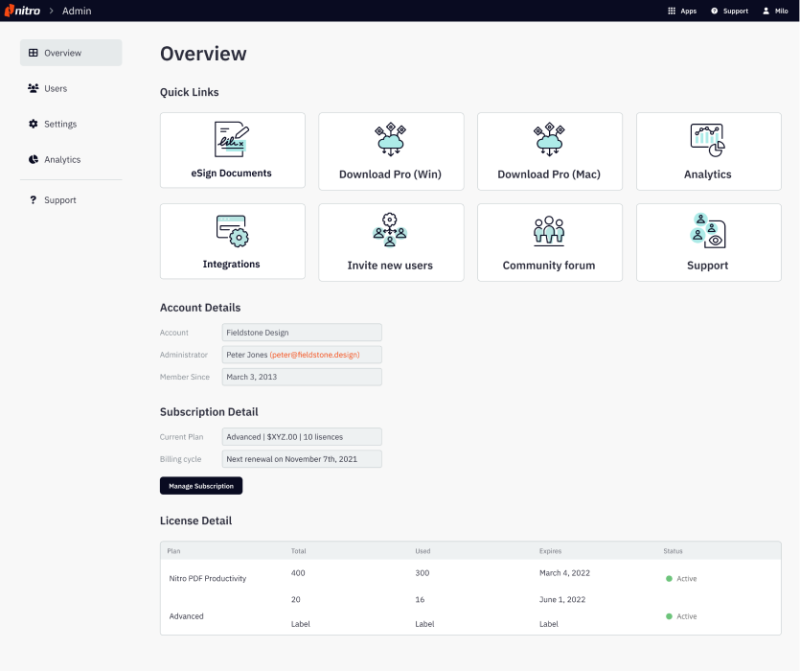The image size is (800, 671).
Task: Click the Support question mark sidebar icon
Action: pyautogui.click(x=33, y=200)
